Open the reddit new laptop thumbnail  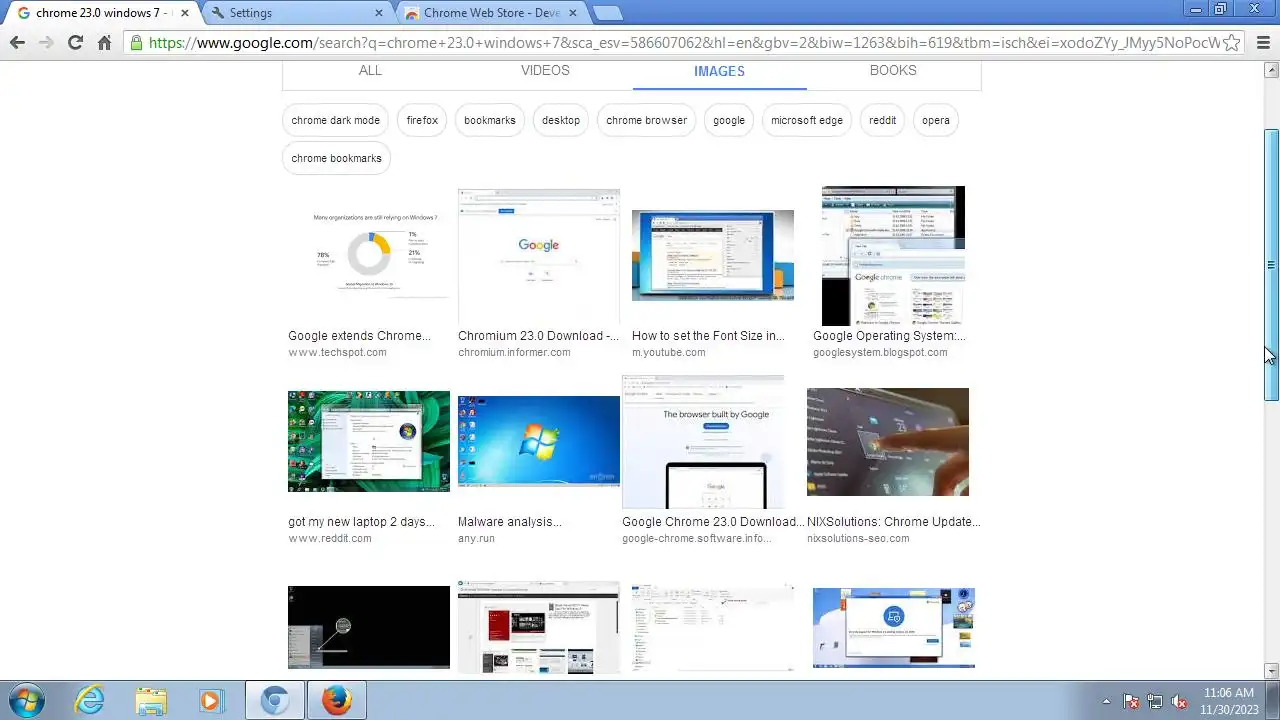click(369, 441)
